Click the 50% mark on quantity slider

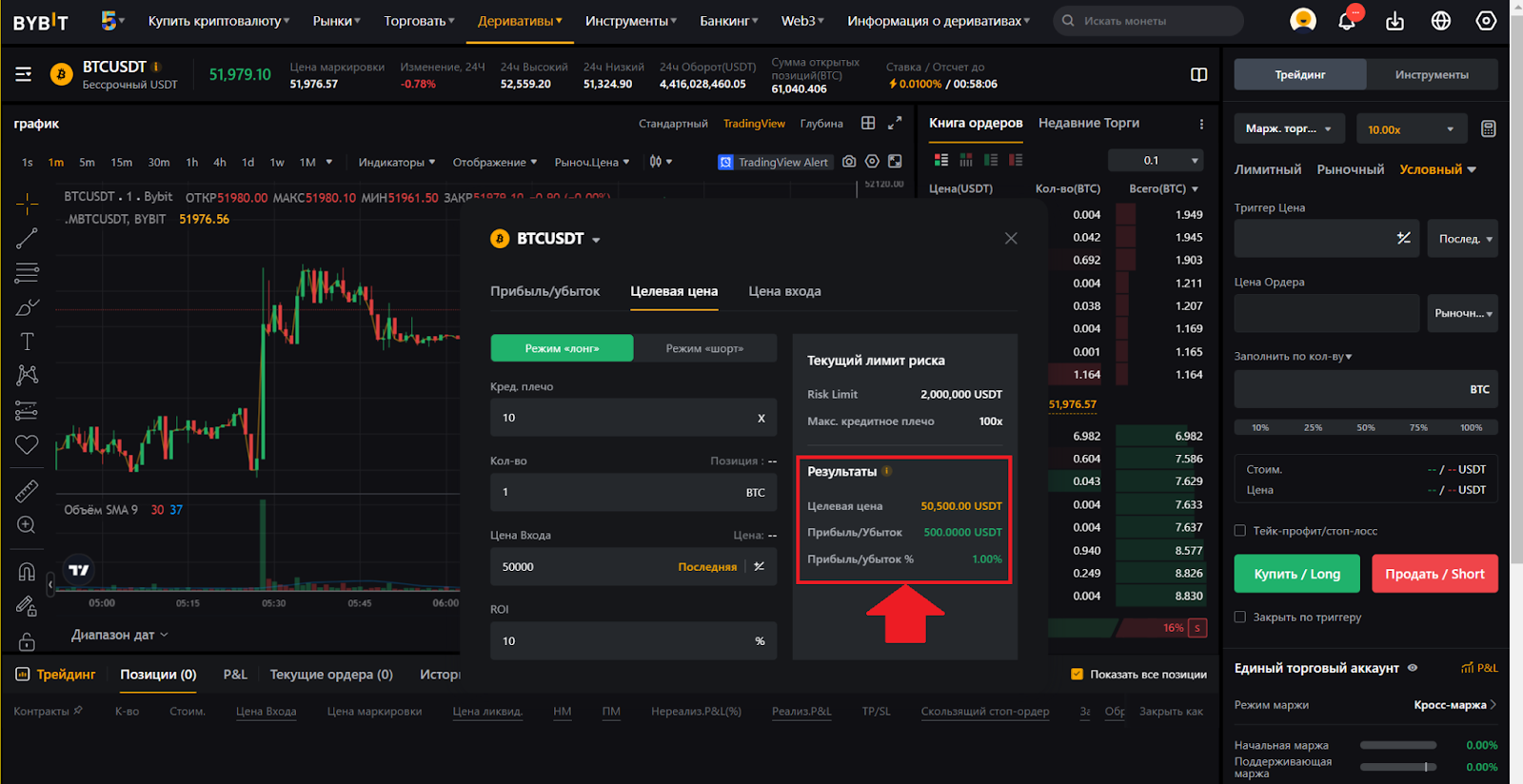click(1366, 427)
